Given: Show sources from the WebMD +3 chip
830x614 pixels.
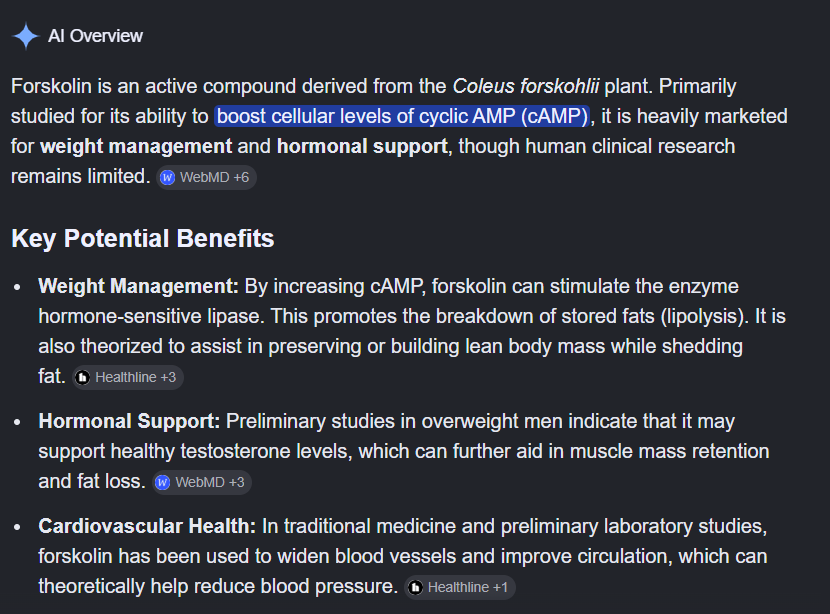Looking at the screenshot, I should 202,482.
